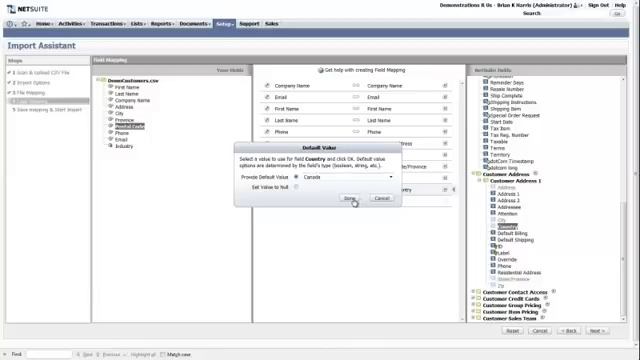Select Set Value to Null radio button

coord(296,187)
